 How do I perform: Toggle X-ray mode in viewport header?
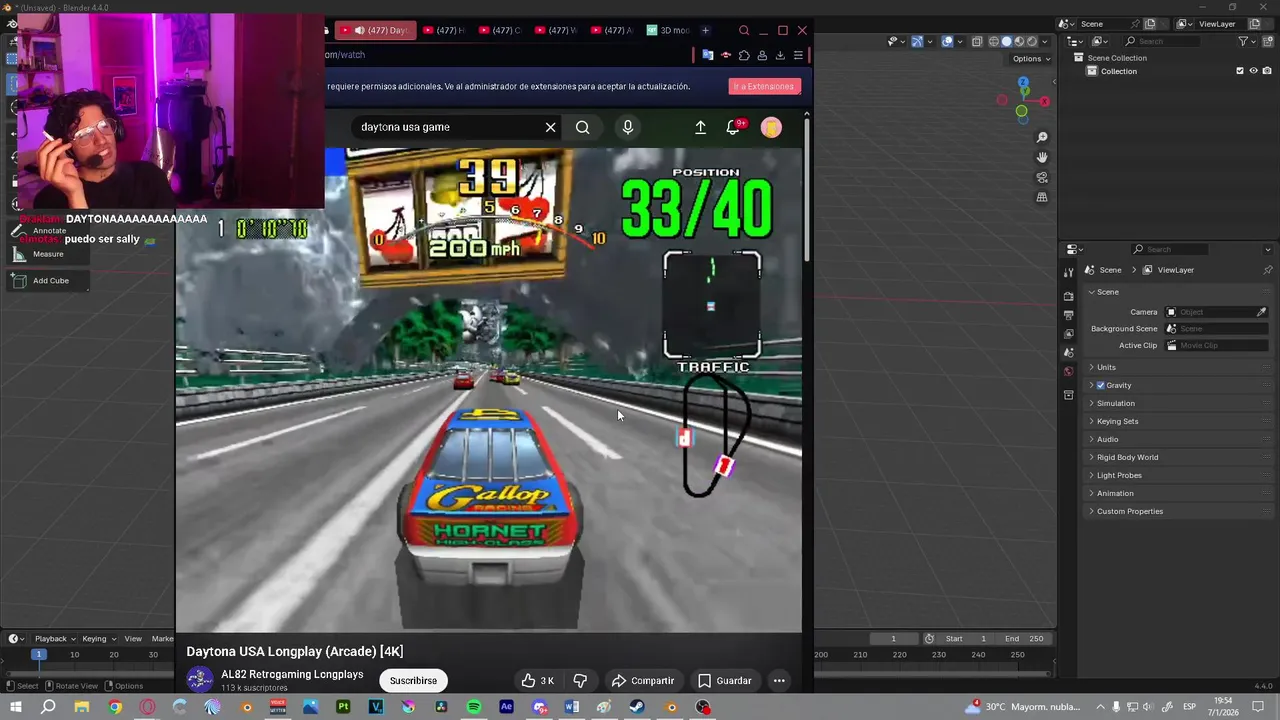click(976, 41)
